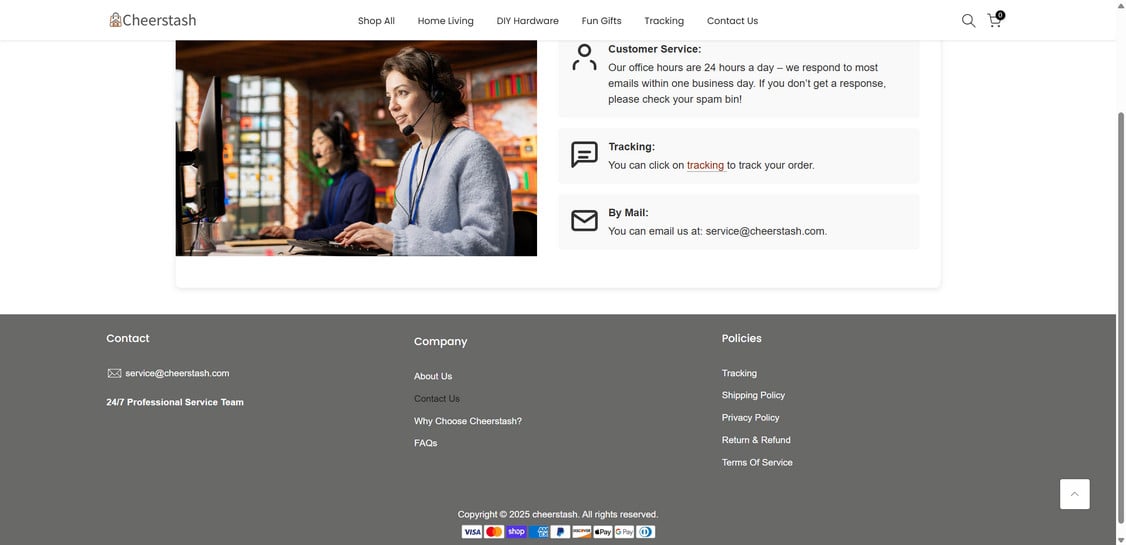Click the Diners Club payment icon

(645, 532)
